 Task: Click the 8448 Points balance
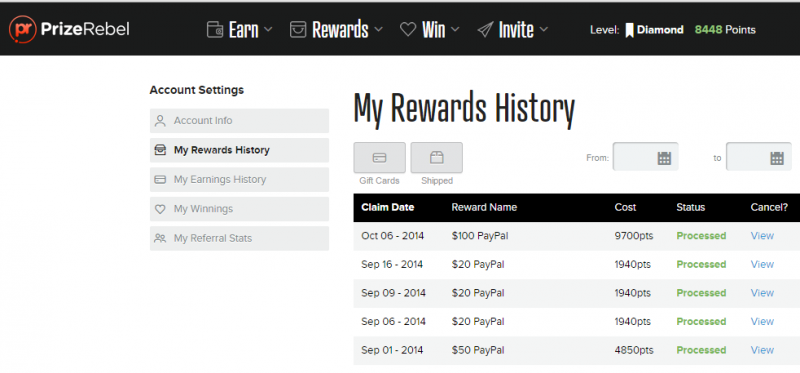(x=725, y=30)
